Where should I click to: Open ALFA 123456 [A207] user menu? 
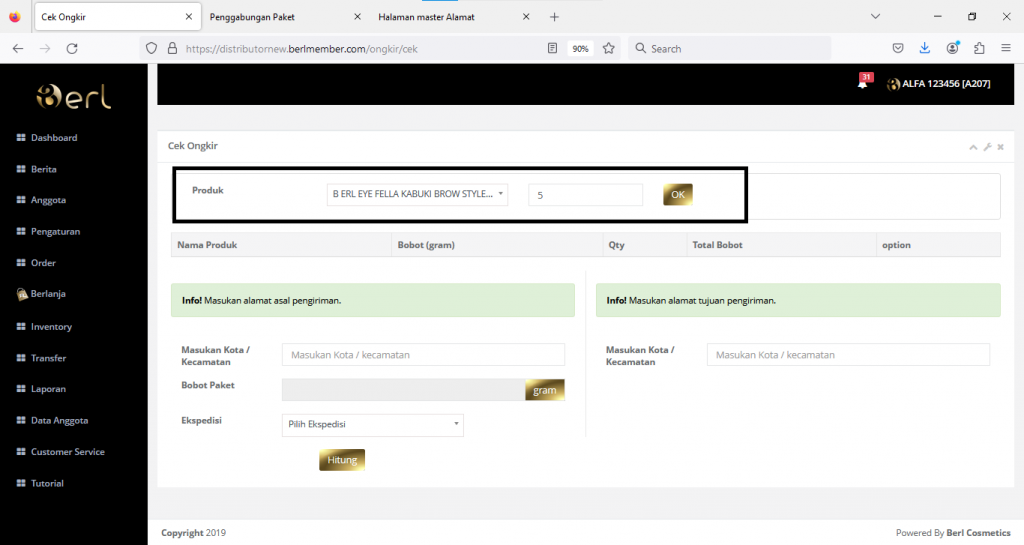pos(938,84)
